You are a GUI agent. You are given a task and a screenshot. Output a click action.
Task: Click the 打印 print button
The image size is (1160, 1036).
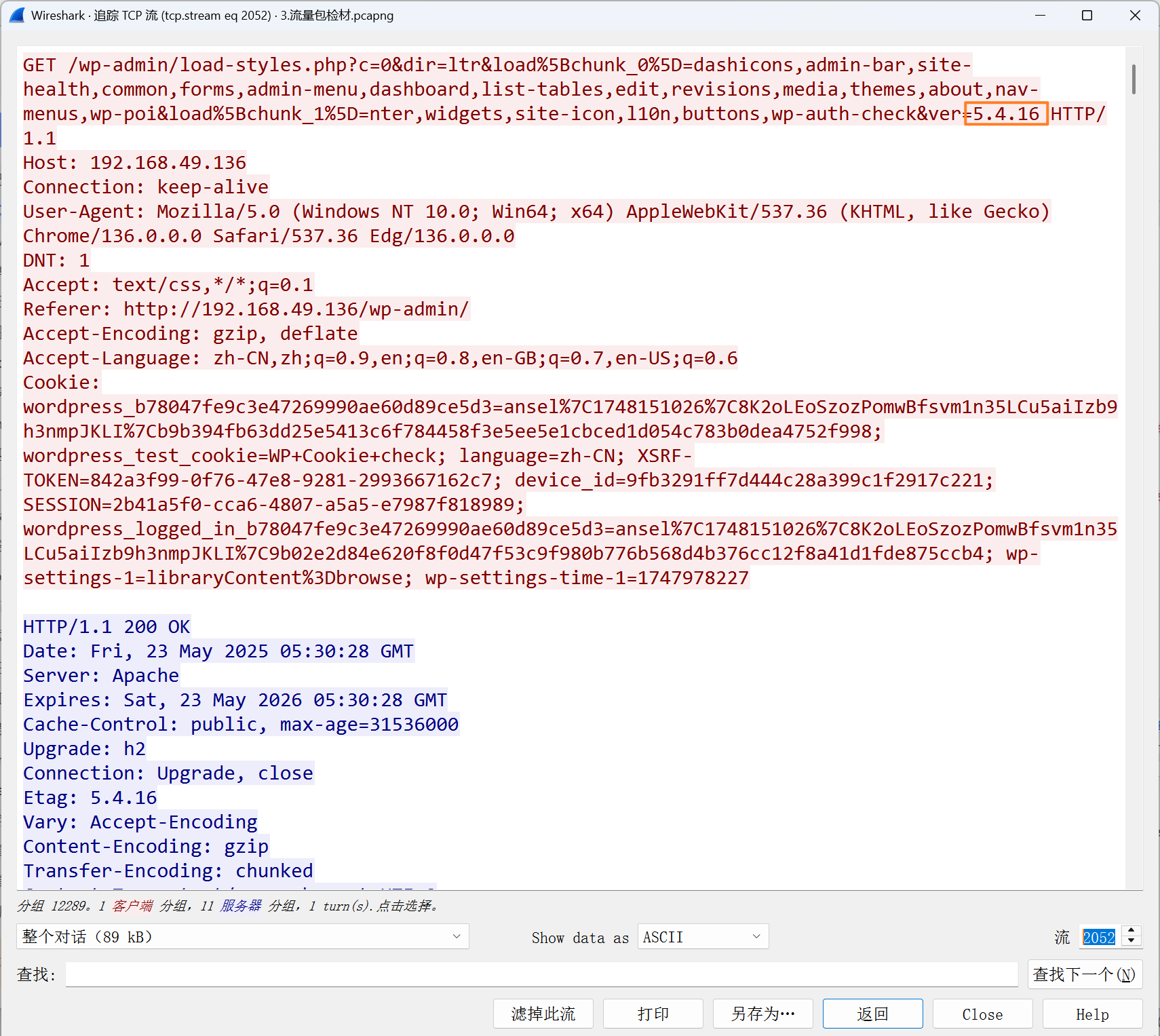pos(653,1014)
